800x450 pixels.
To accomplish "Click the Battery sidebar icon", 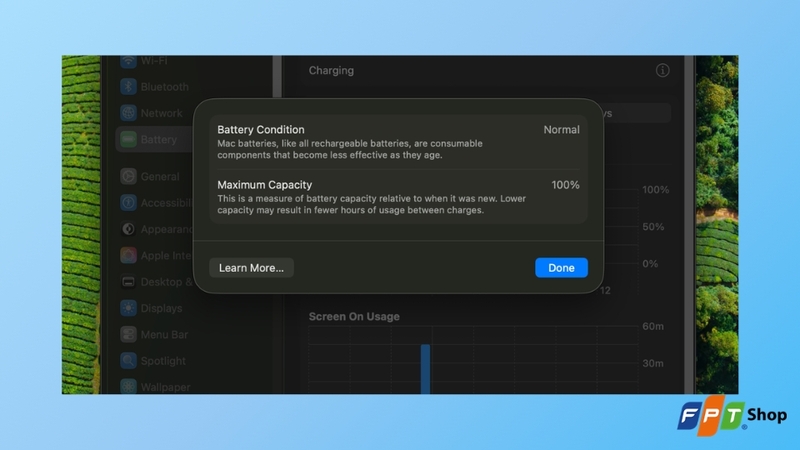I will [129, 139].
